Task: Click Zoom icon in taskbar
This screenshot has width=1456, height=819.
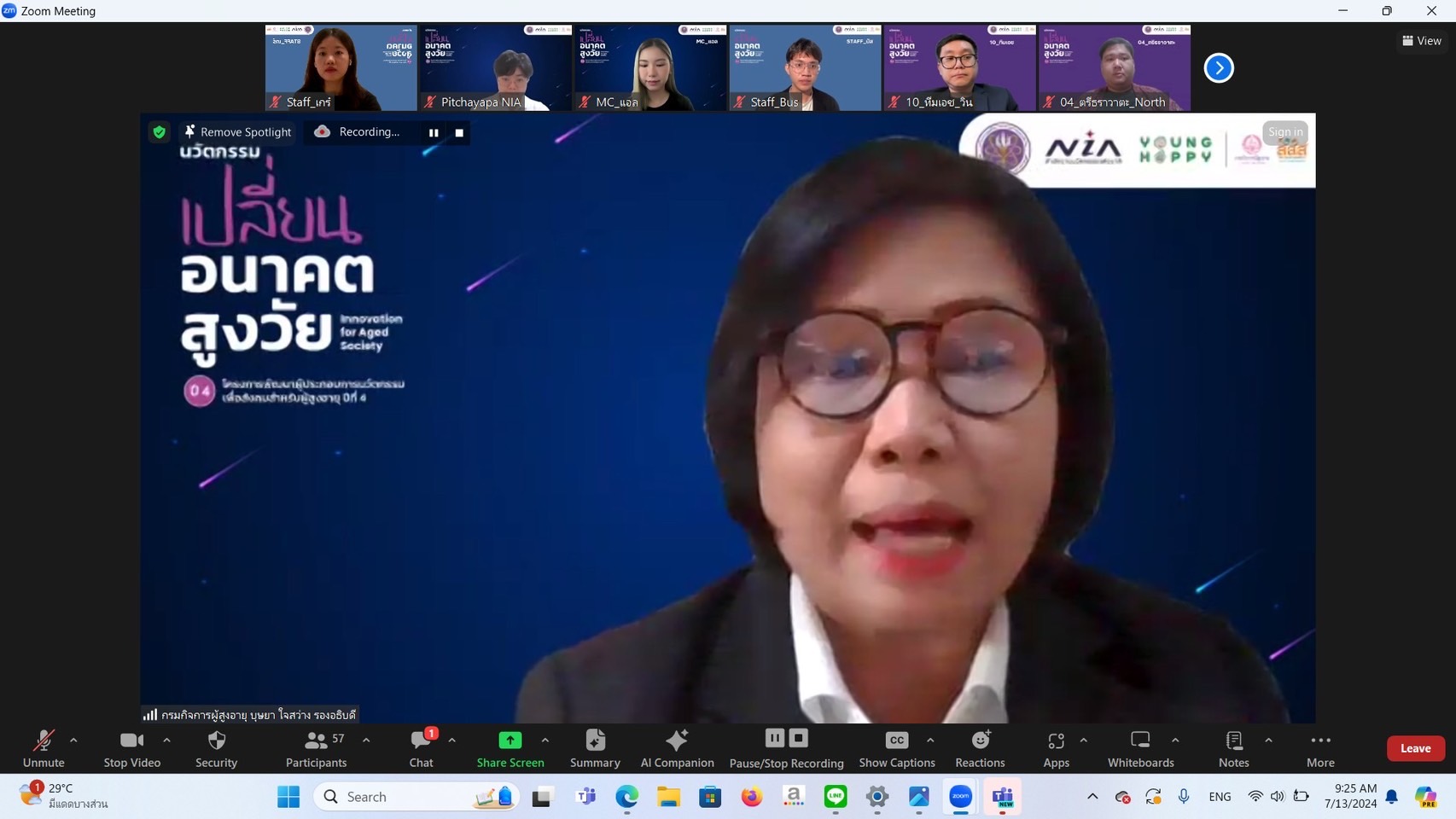Action: (961, 797)
